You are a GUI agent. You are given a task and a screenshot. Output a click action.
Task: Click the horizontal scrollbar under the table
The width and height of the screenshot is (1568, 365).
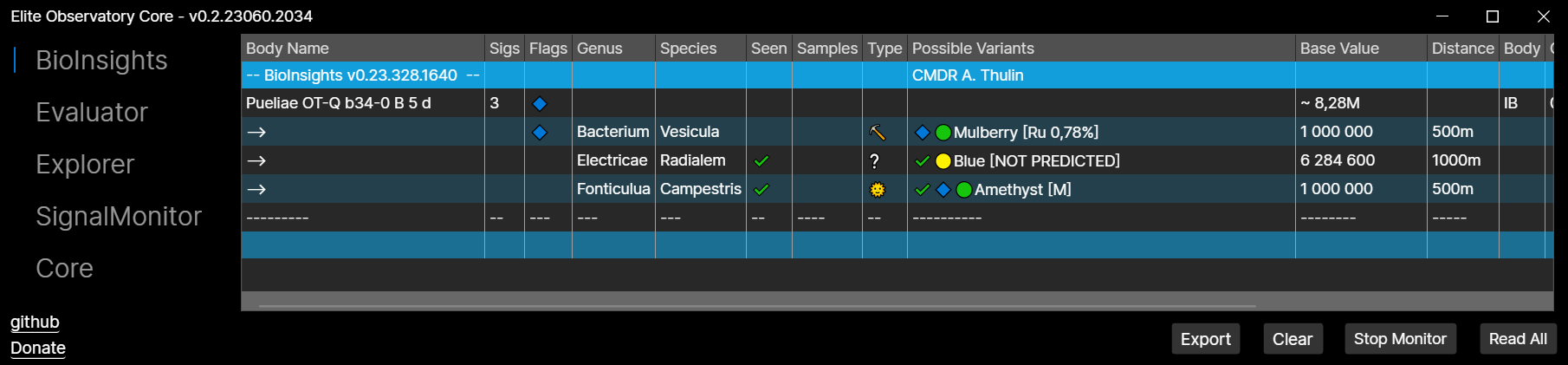pos(758,306)
